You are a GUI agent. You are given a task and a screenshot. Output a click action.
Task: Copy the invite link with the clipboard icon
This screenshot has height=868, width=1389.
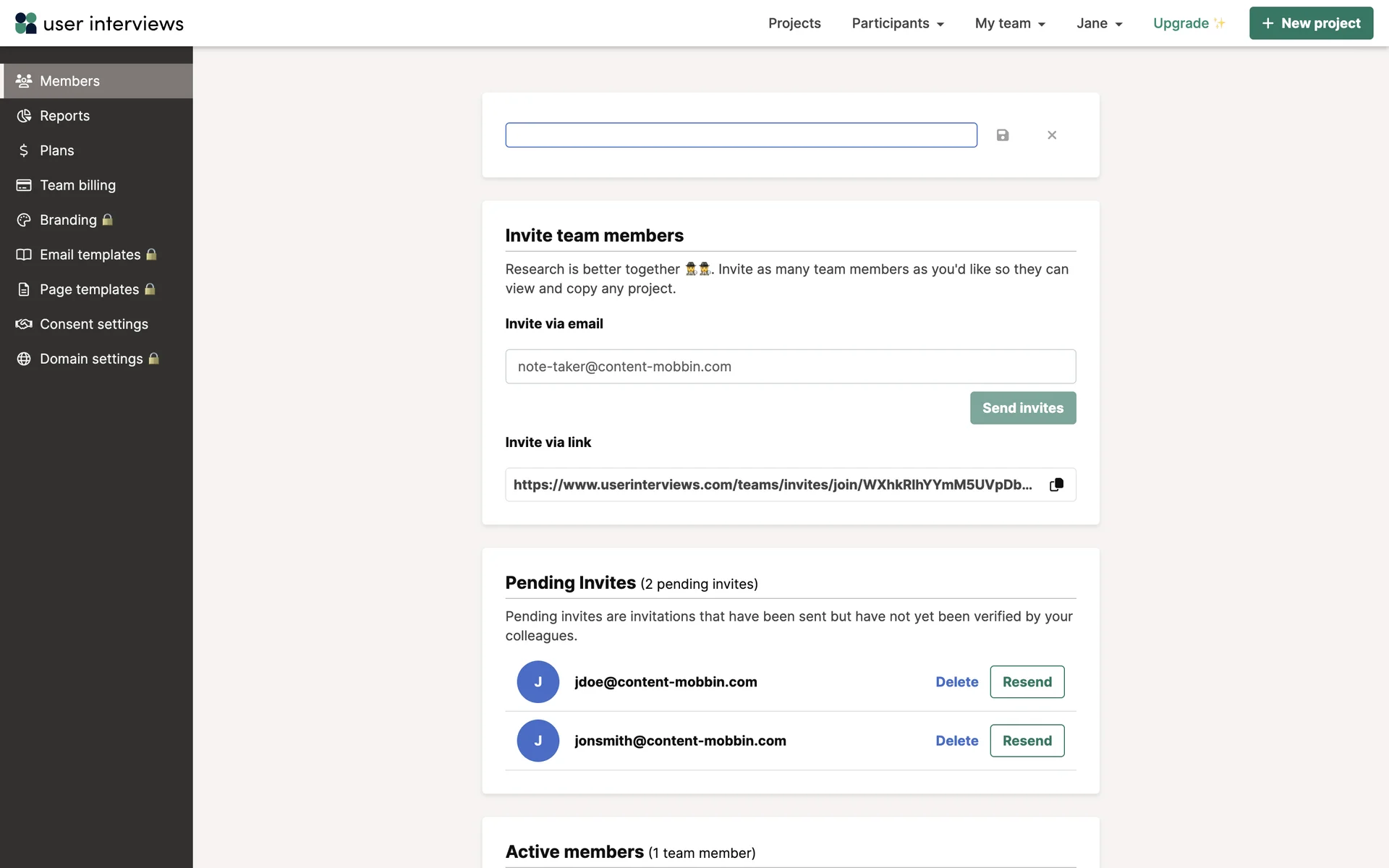pos(1056,485)
